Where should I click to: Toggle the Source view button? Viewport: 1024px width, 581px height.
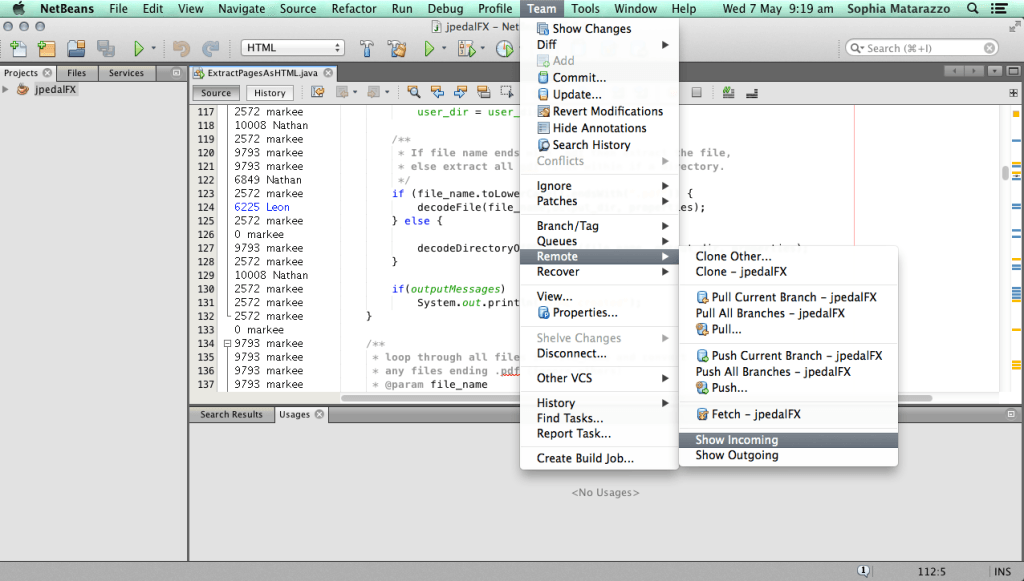(216, 93)
